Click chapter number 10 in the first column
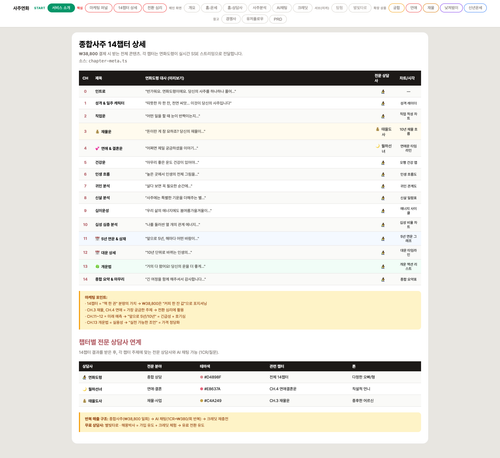The width and height of the screenshot is (500, 458). pos(85,225)
